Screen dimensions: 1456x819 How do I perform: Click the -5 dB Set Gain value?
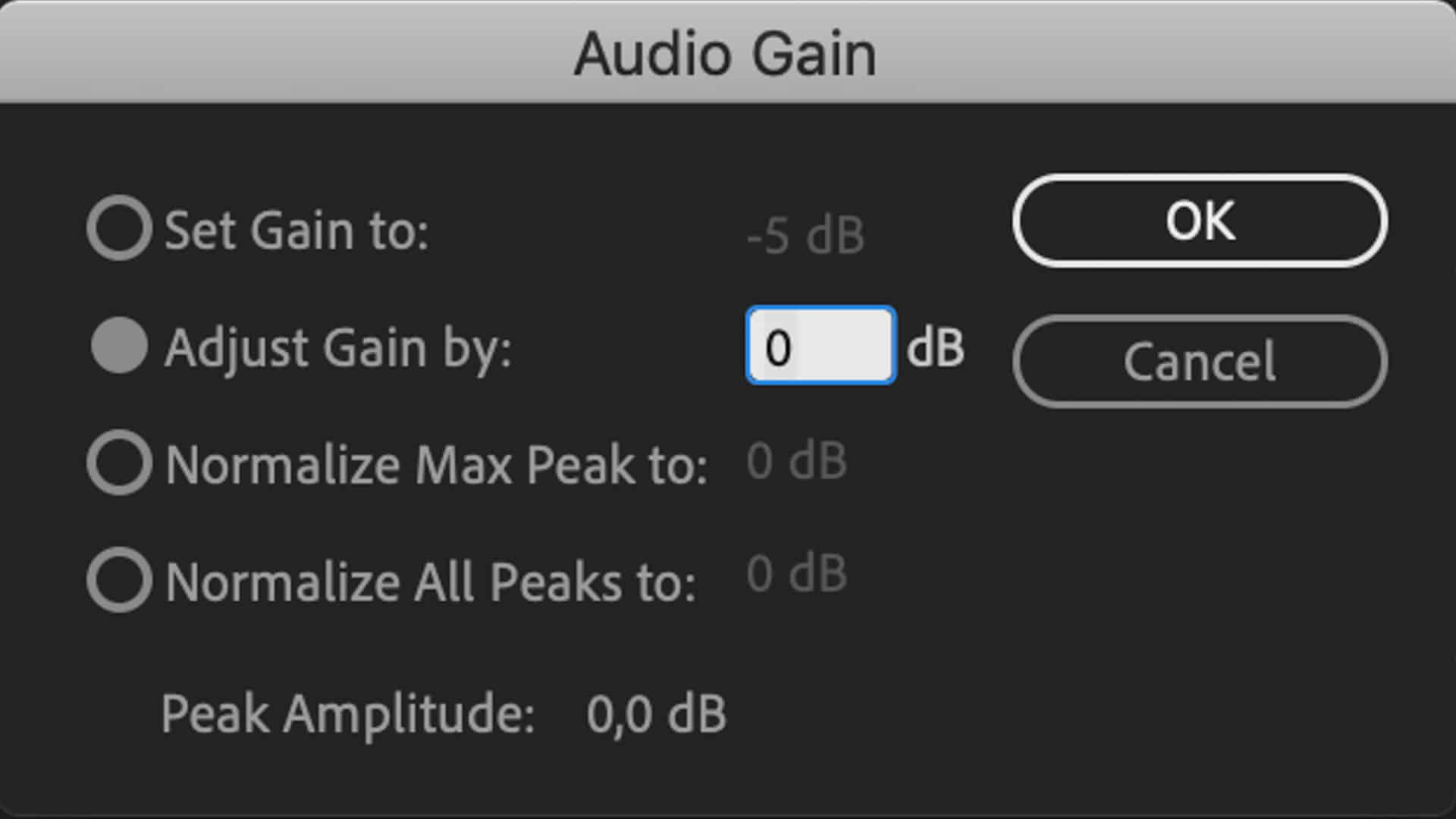coord(805,235)
